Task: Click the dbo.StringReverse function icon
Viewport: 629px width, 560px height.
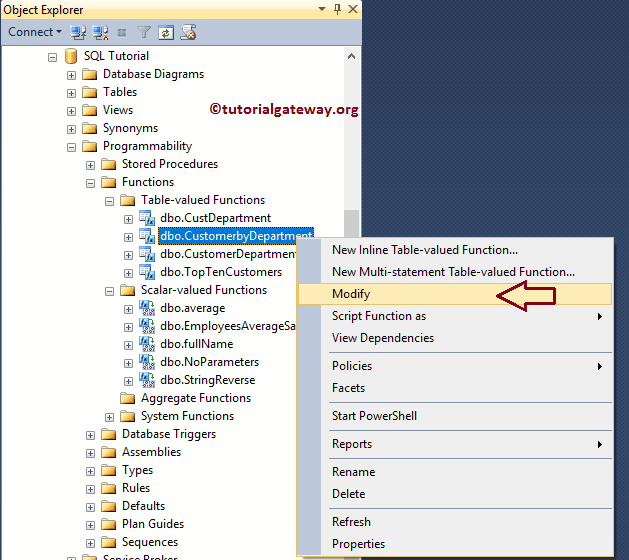Action: coord(147,380)
